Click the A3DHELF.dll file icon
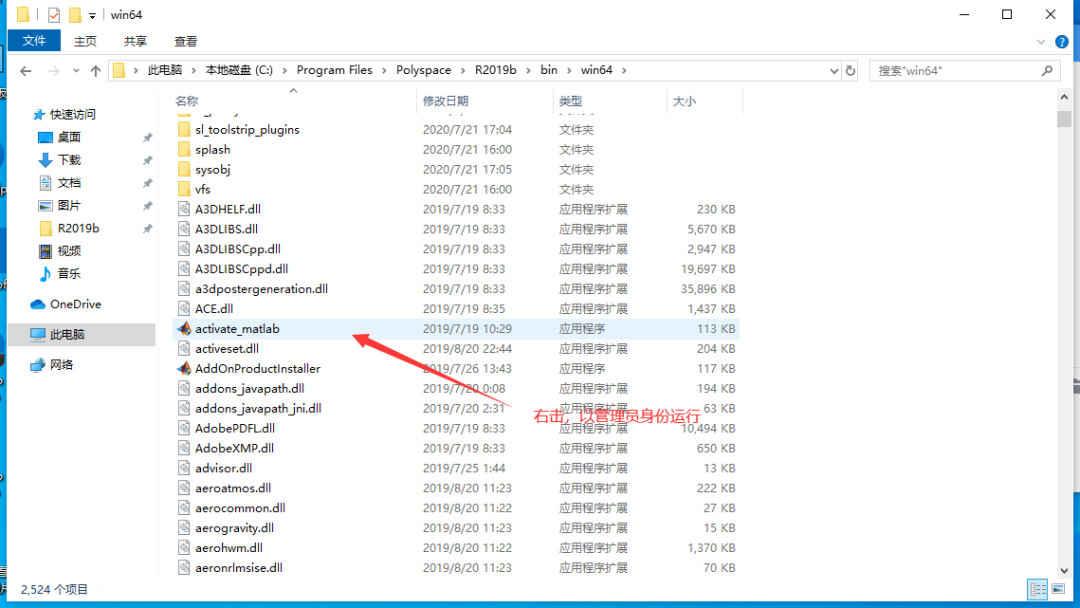 click(x=184, y=209)
